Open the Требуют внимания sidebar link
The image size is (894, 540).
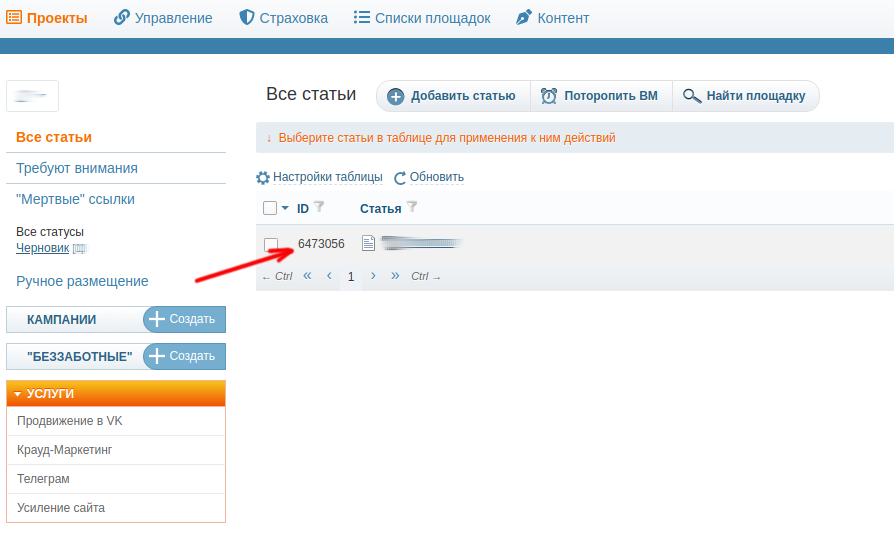tap(77, 168)
